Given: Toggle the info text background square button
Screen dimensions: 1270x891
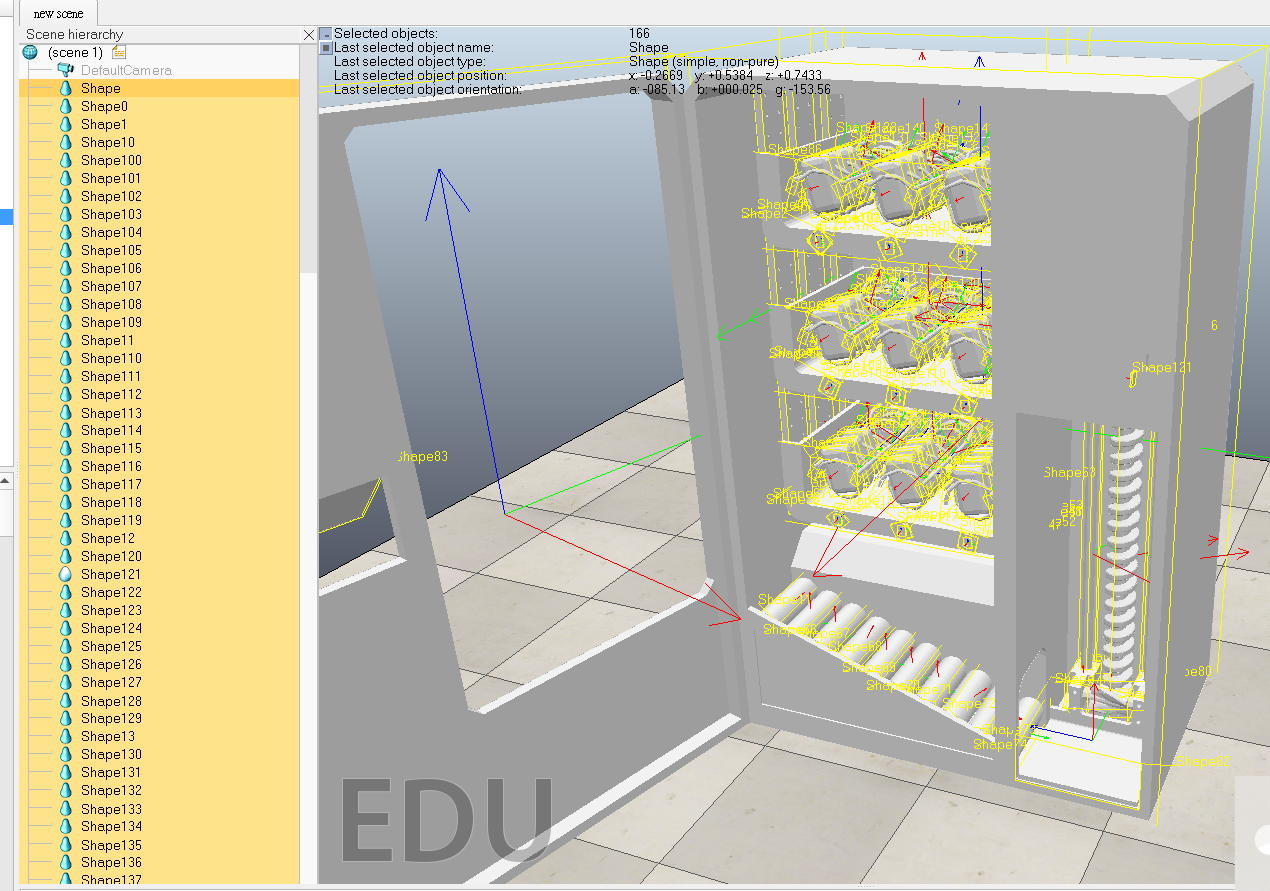Looking at the screenshot, I should 325,48.
